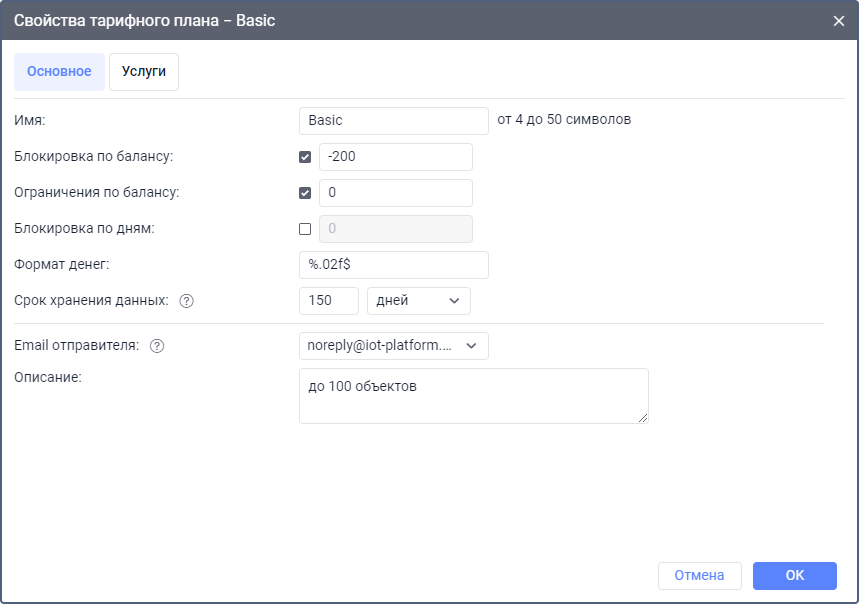Image resolution: width=859 pixels, height=604 pixels.
Task: Click the Описание text area
Action: coord(473,395)
